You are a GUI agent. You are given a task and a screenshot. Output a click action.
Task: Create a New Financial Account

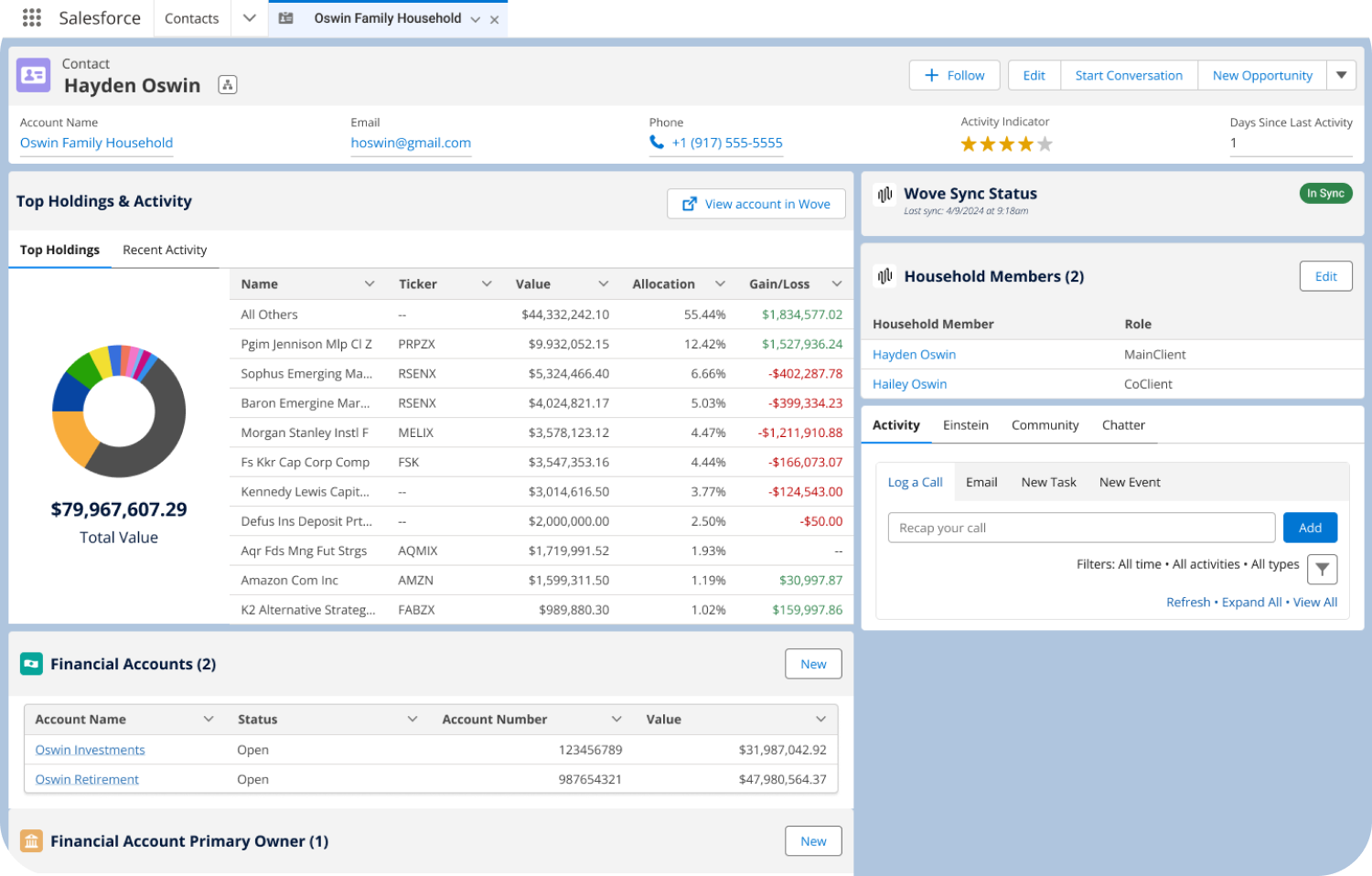point(813,664)
